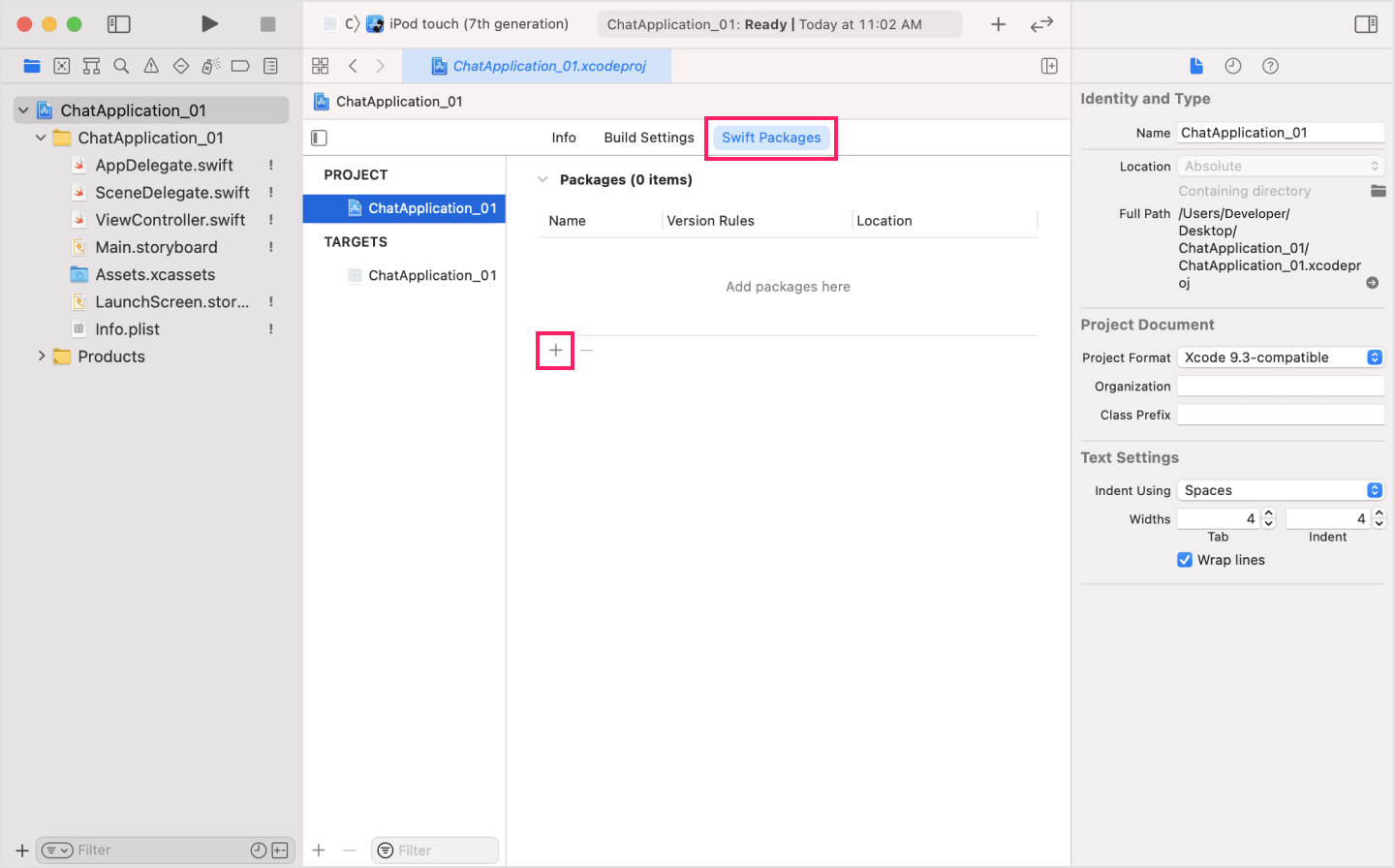Screen dimensions: 1395x868
Task: Show only files with source control status
Action: pyautogui.click(x=280, y=851)
